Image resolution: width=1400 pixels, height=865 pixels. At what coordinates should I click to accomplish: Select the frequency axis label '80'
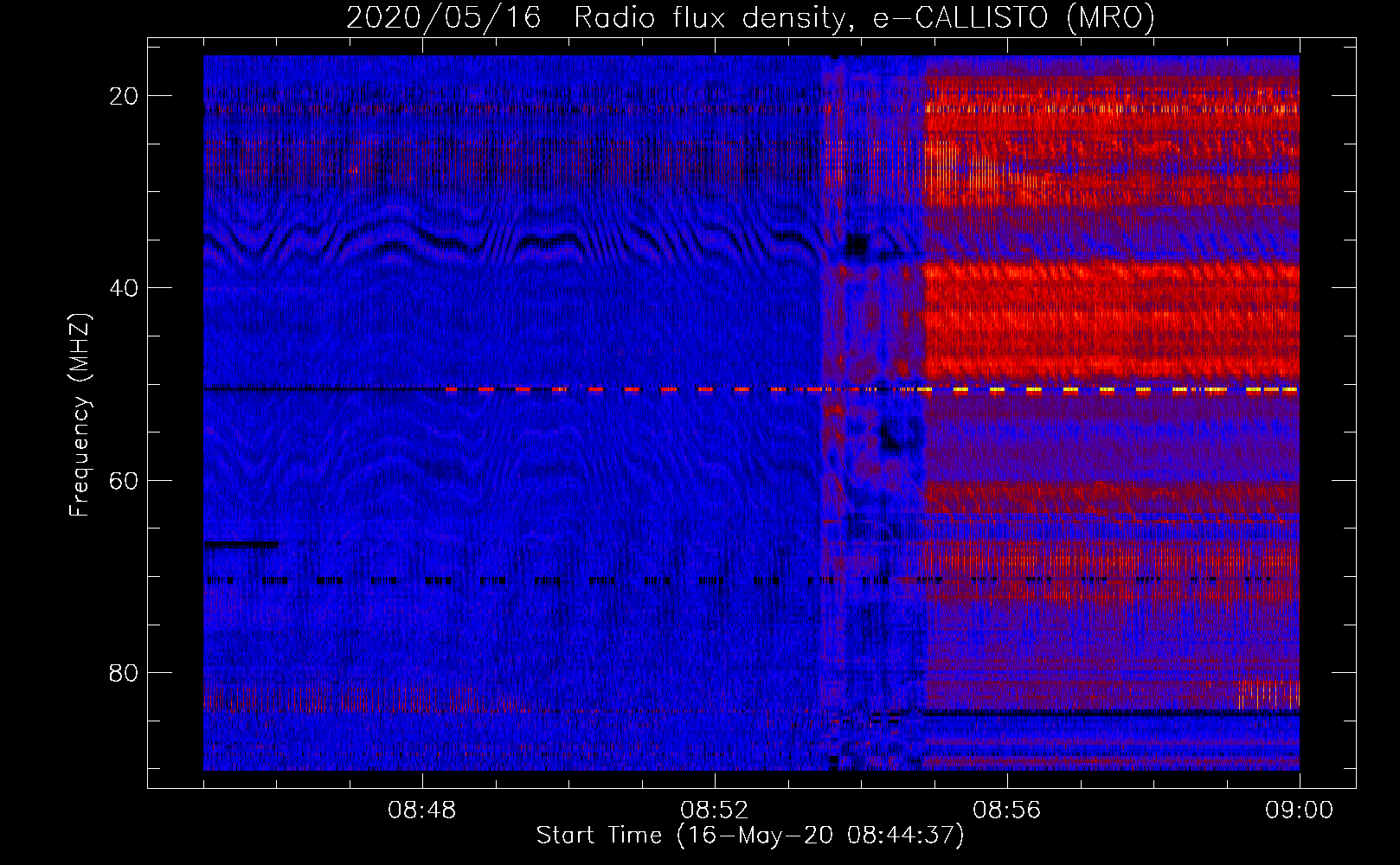[x=124, y=672]
